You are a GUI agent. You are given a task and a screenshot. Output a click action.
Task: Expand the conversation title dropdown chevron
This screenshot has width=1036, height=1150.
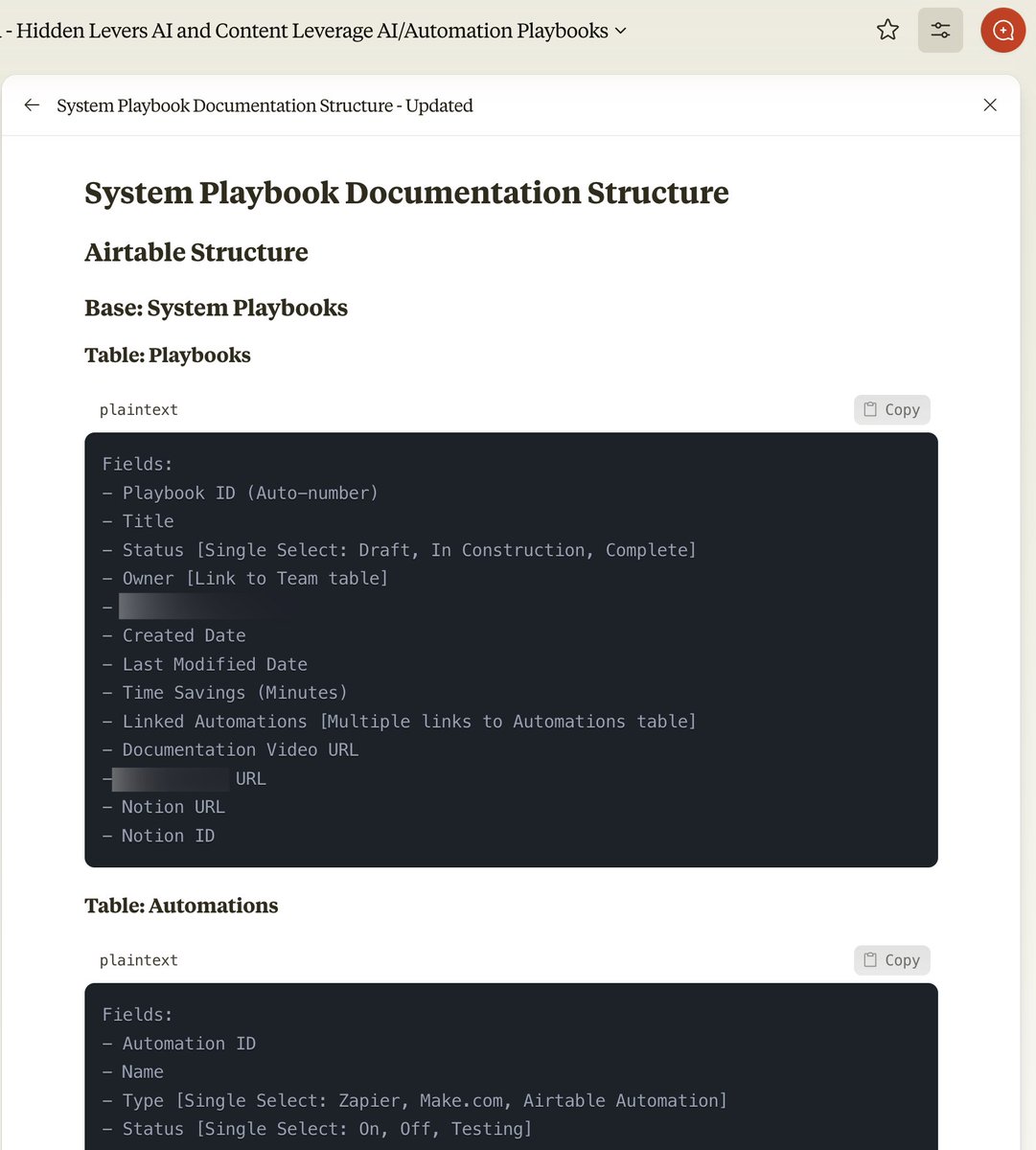tap(620, 31)
